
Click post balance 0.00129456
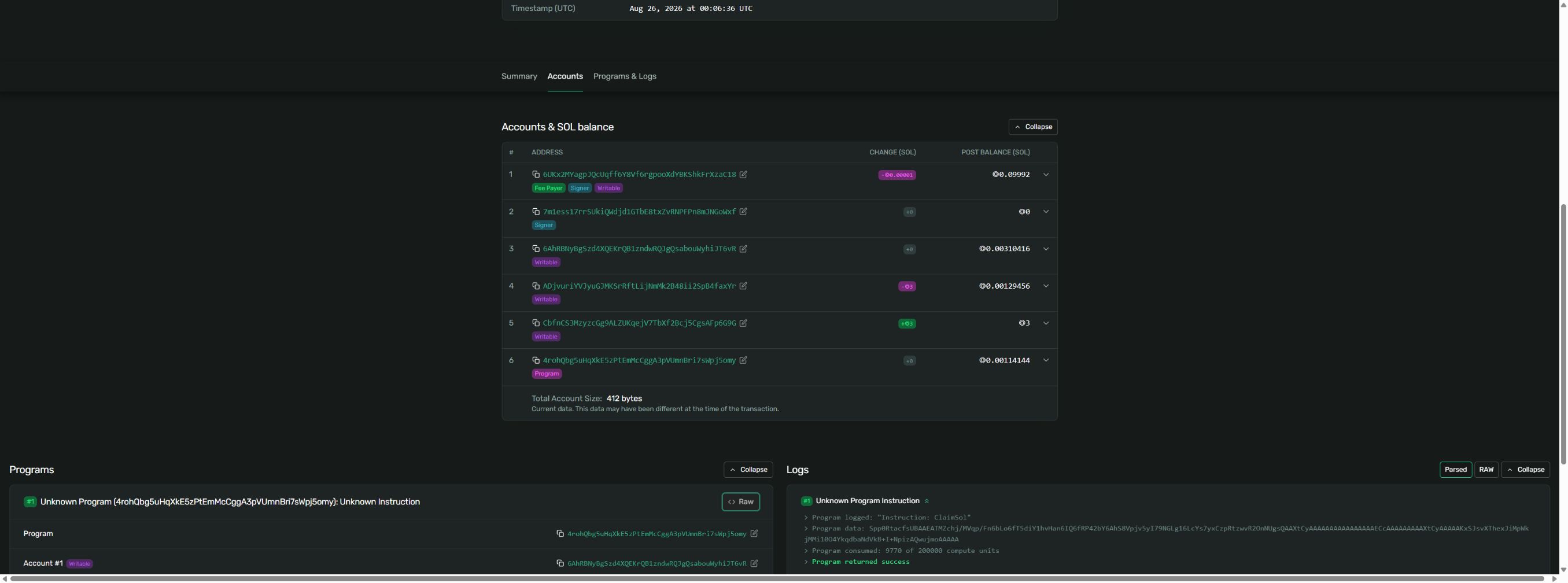point(1004,286)
